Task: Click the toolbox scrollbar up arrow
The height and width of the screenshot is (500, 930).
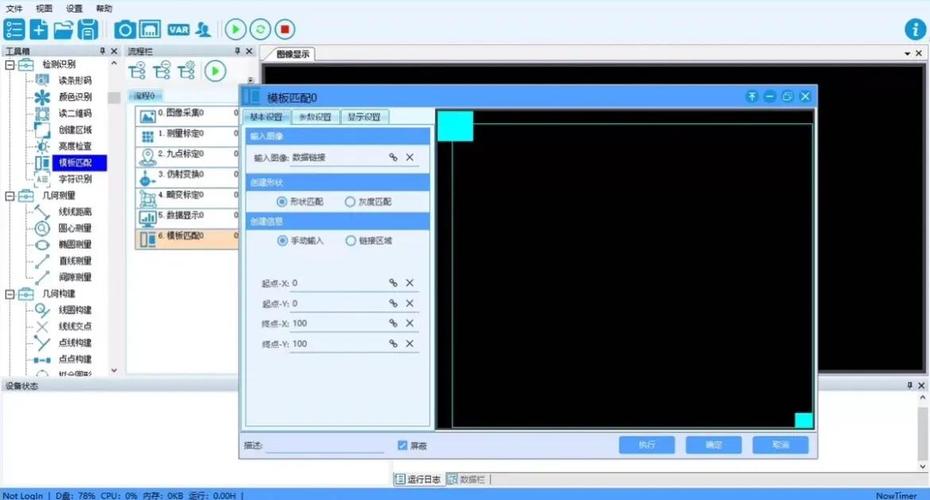Action: coord(114,63)
